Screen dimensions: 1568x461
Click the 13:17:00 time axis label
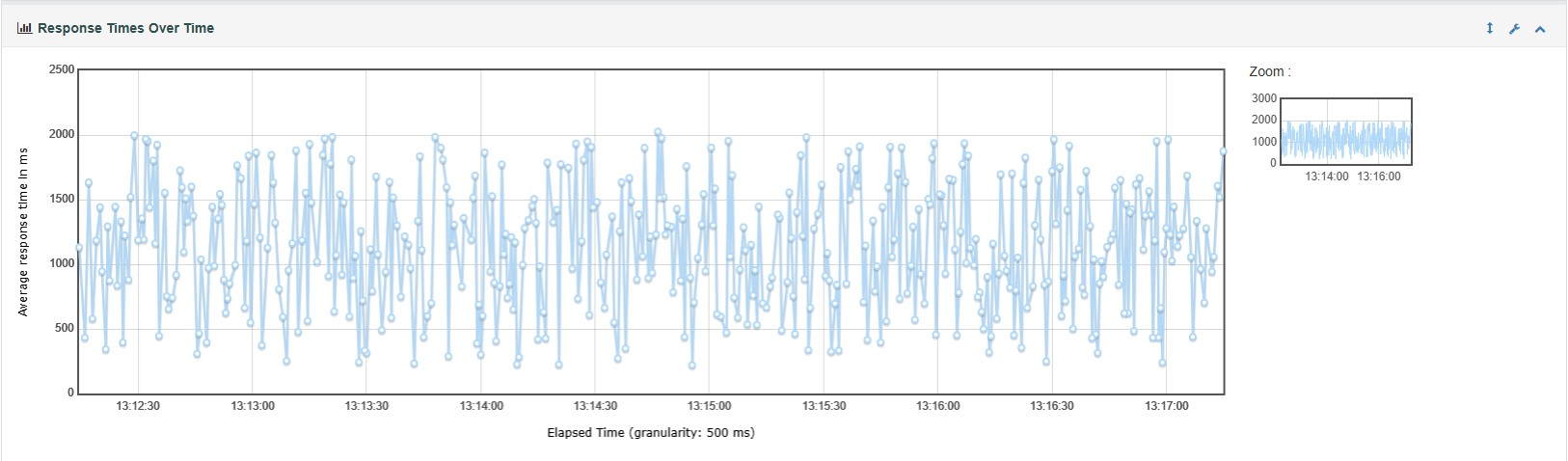1167,406
